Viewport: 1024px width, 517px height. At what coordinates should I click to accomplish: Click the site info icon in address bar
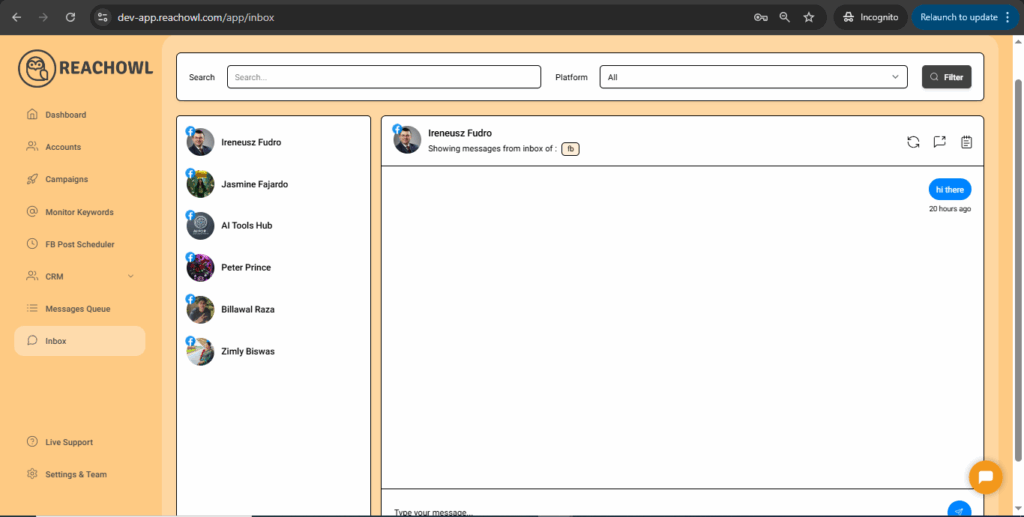click(103, 18)
